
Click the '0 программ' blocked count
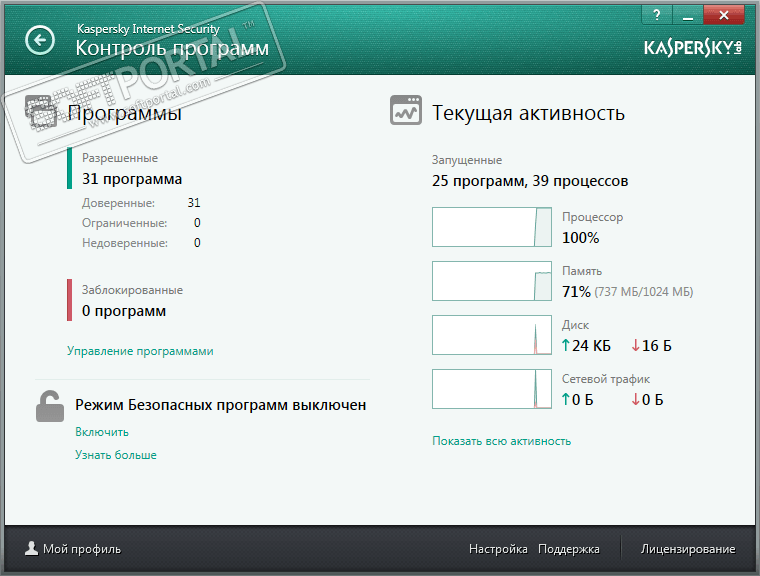(x=124, y=311)
